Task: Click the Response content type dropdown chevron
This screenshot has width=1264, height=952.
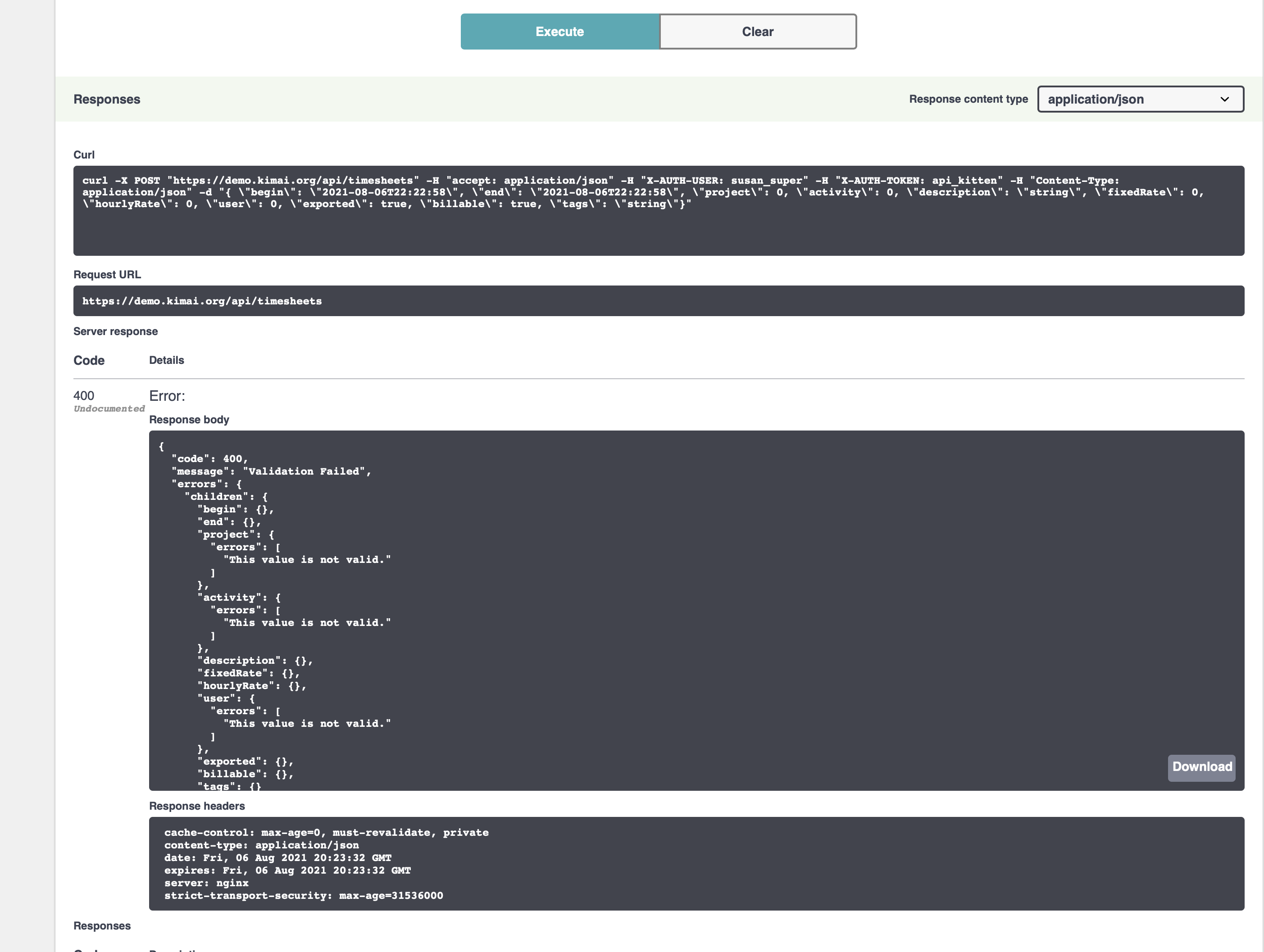Action: point(1225,99)
